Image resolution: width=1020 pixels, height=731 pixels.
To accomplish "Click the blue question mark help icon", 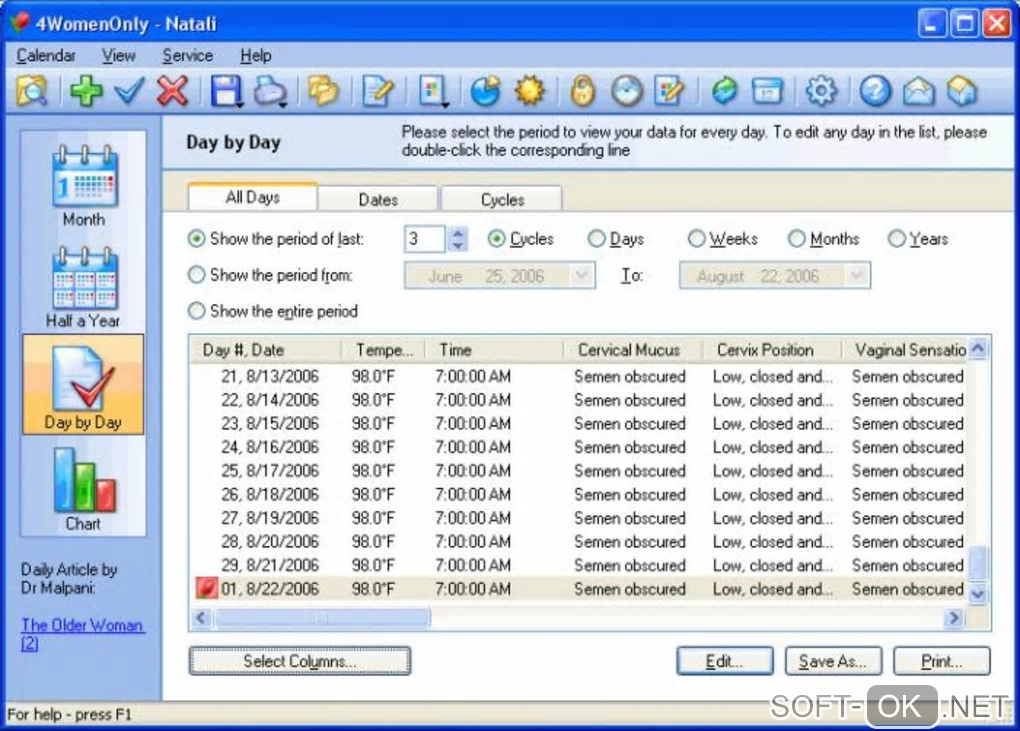I will coord(875,90).
